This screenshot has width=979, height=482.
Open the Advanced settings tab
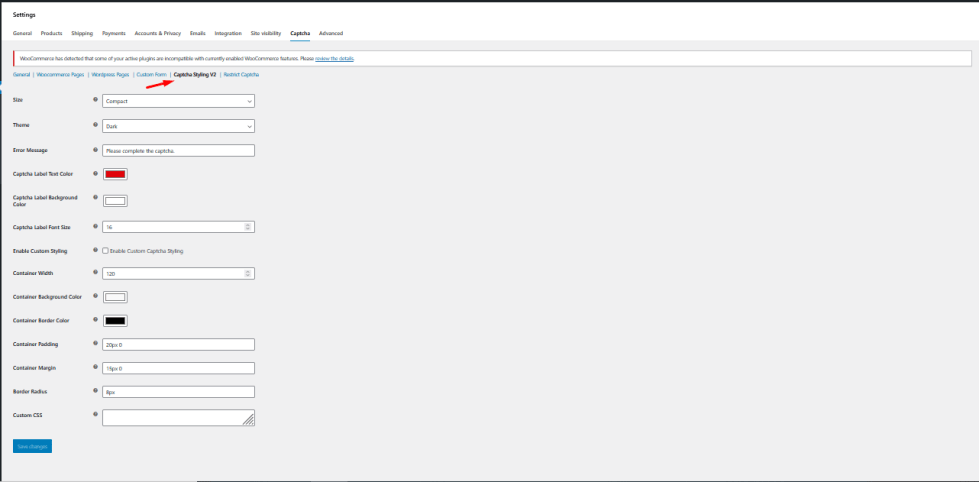pos(331,33)
